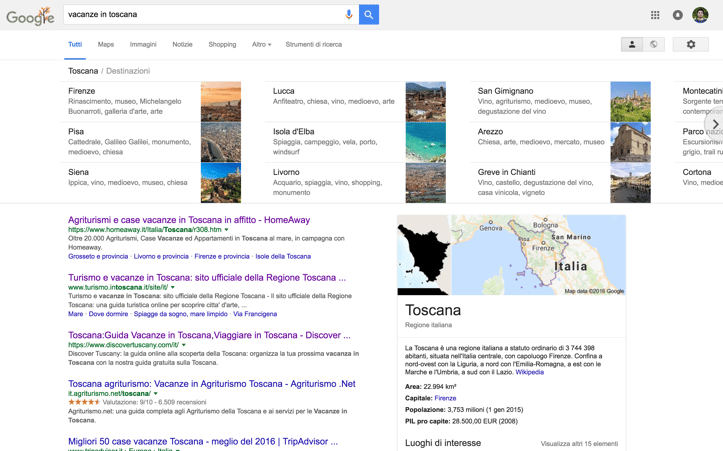
Task: Open the Isola d'Elba photo
Action: 426,142
